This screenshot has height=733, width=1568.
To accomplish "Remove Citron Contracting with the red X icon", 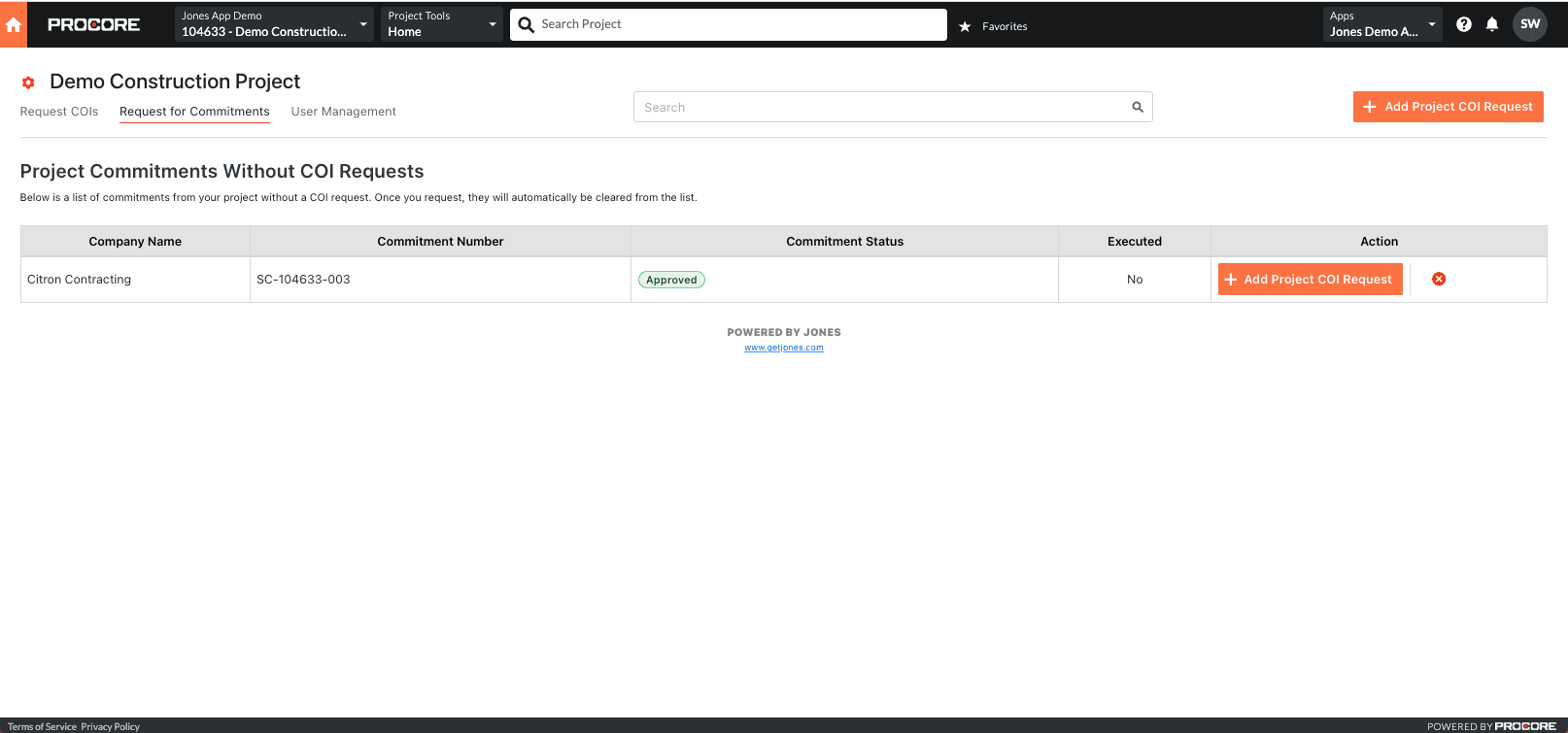I will 1439,280.
